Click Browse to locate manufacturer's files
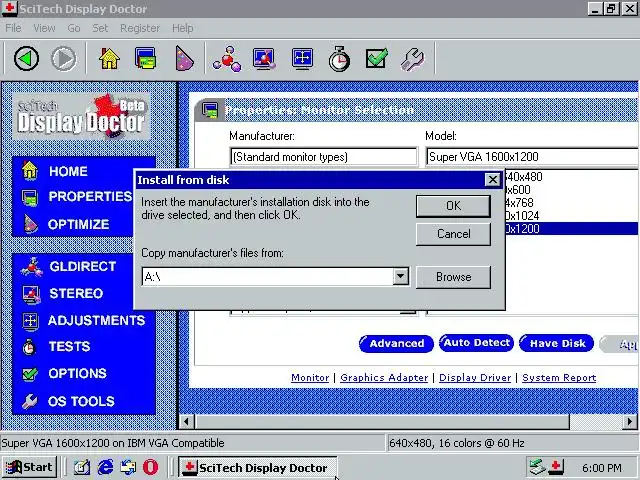This screenshot has width=640, height=480. pyautogui.click(x=453, y=277)
